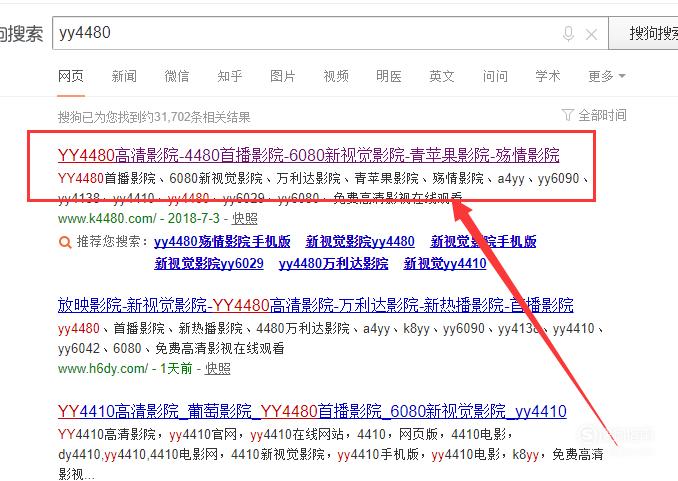
Task: Select the 网页 tab
Action: 70,76
